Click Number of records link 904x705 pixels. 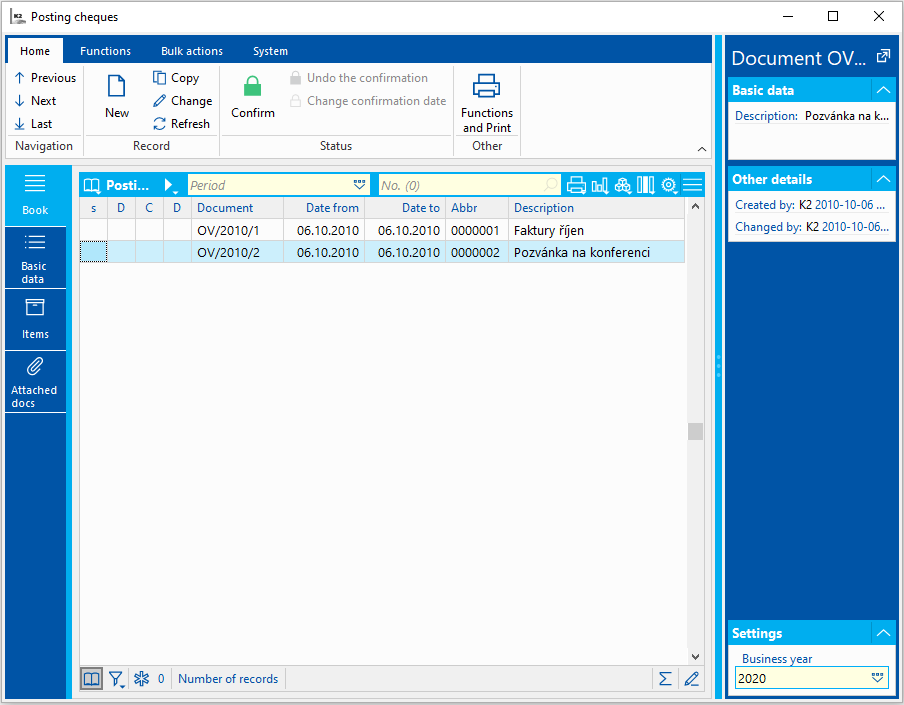pos(228,679)
